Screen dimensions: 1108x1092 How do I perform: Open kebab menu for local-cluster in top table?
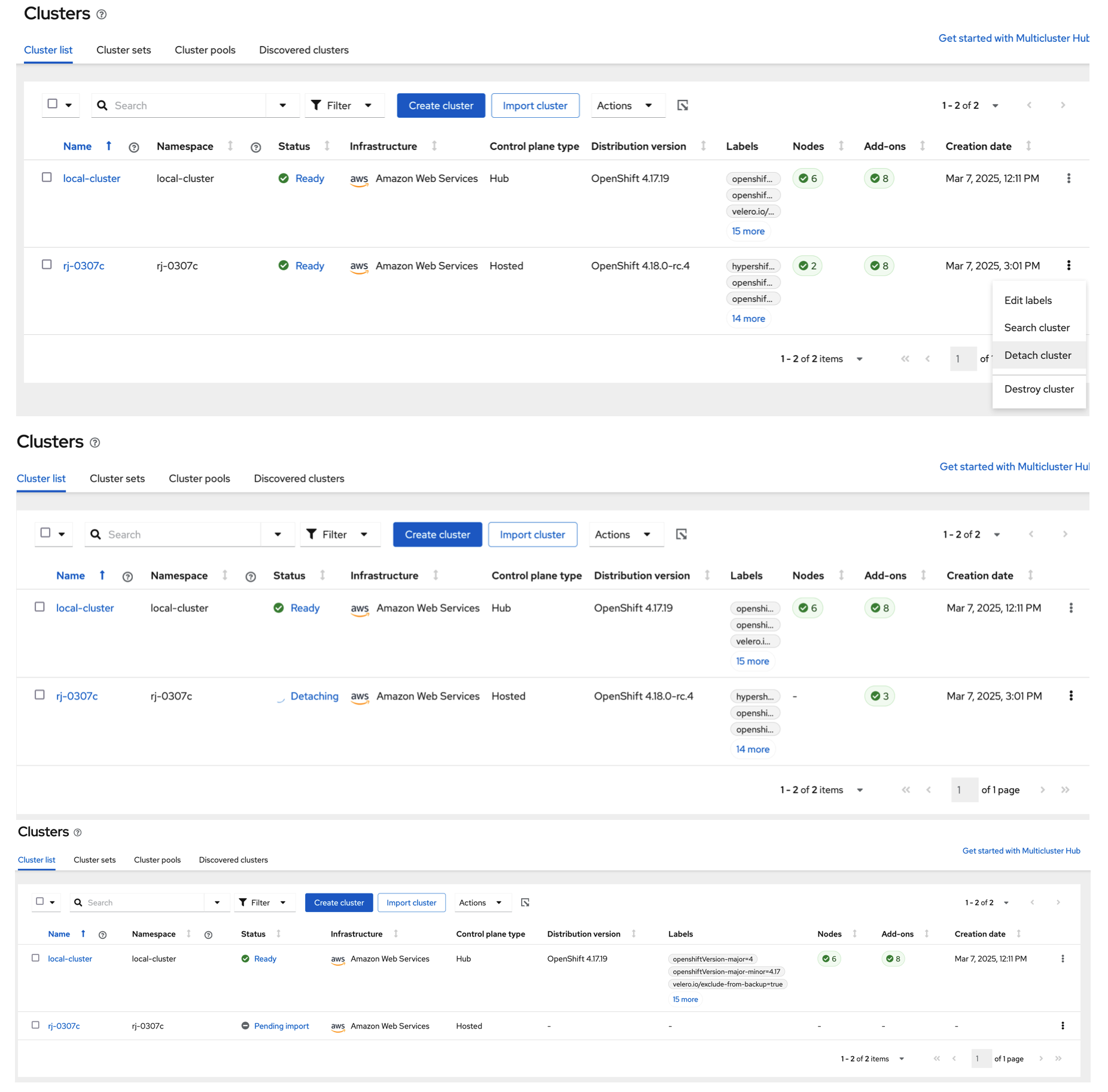click(1069, 178)
